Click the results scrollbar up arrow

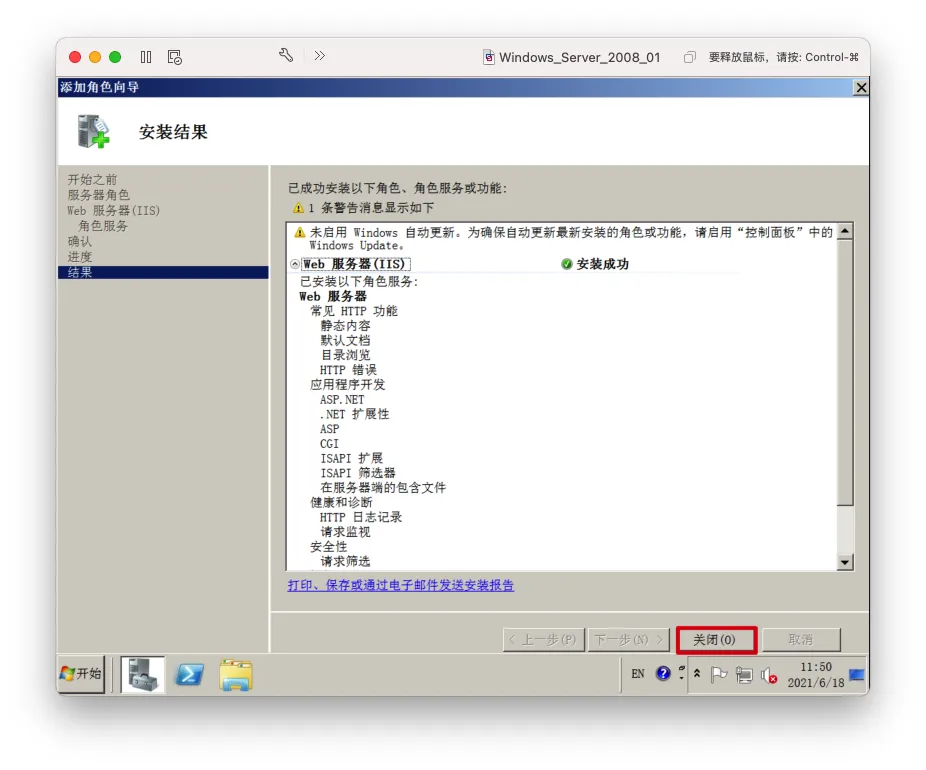(845, 231)
